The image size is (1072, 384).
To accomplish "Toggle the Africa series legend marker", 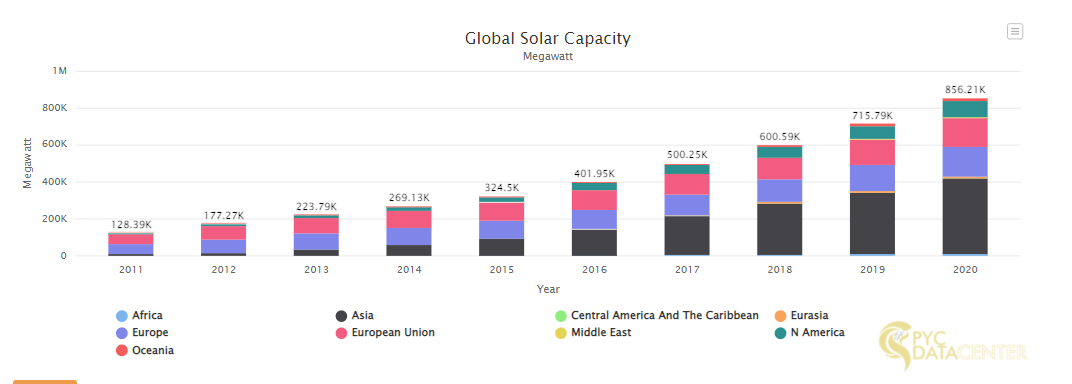I will click(x=122, y=316).
